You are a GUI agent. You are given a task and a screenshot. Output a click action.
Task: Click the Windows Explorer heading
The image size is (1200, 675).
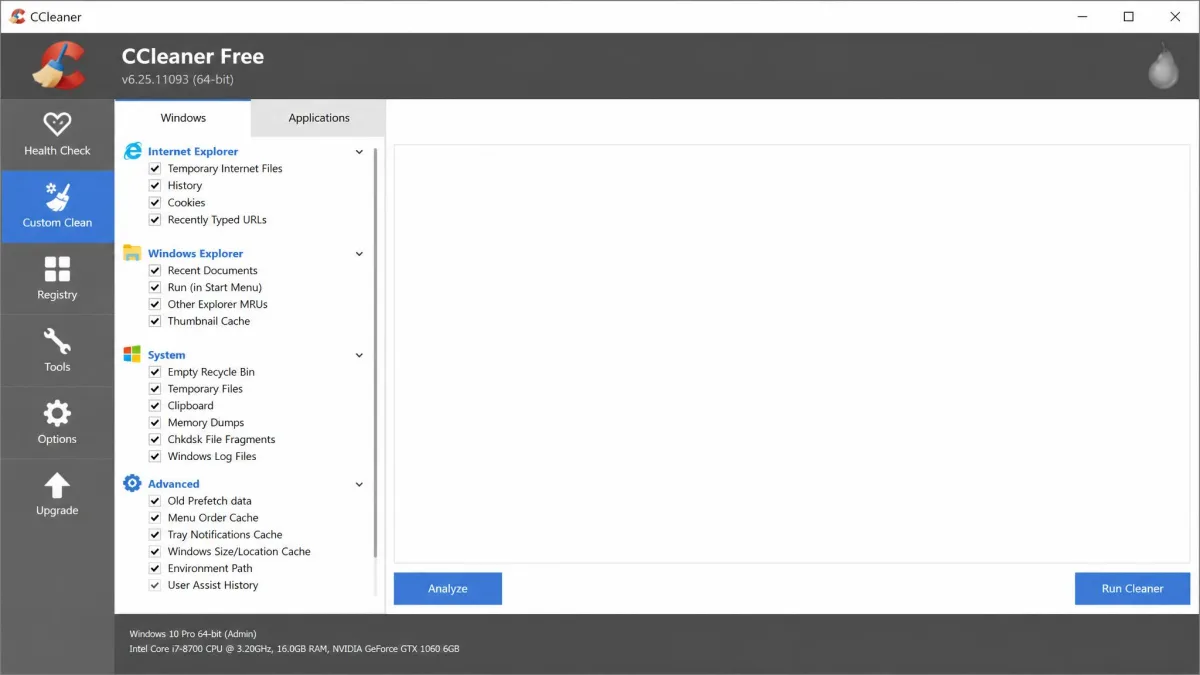tap(195, 254)
